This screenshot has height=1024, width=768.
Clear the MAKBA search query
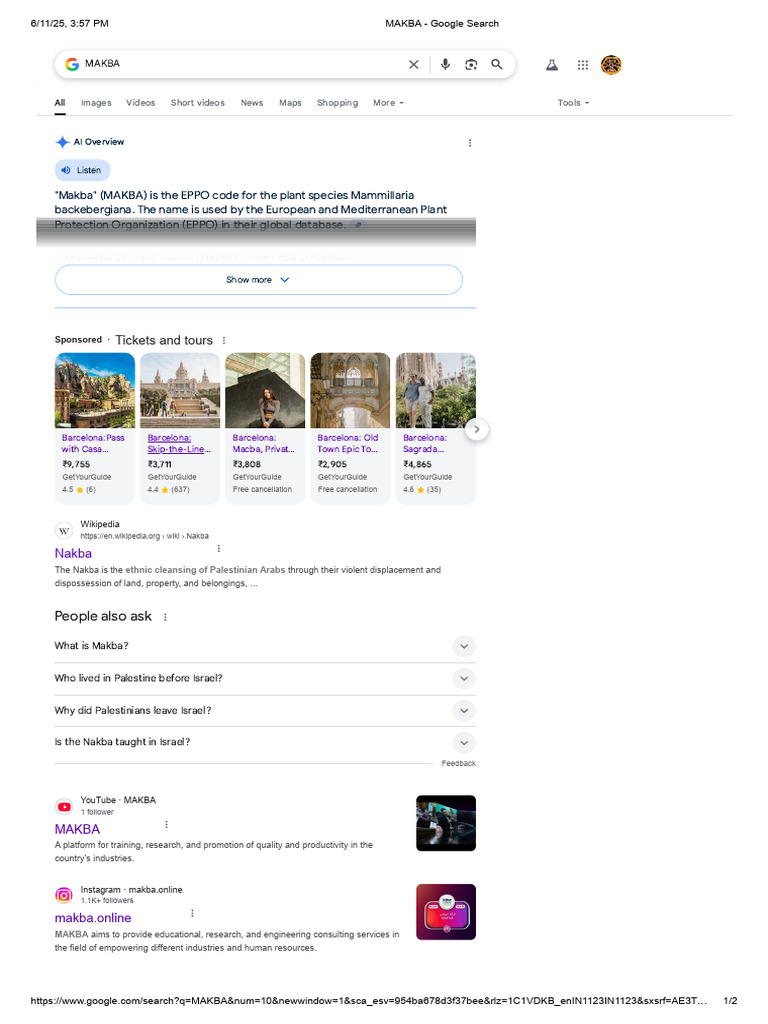413,64
